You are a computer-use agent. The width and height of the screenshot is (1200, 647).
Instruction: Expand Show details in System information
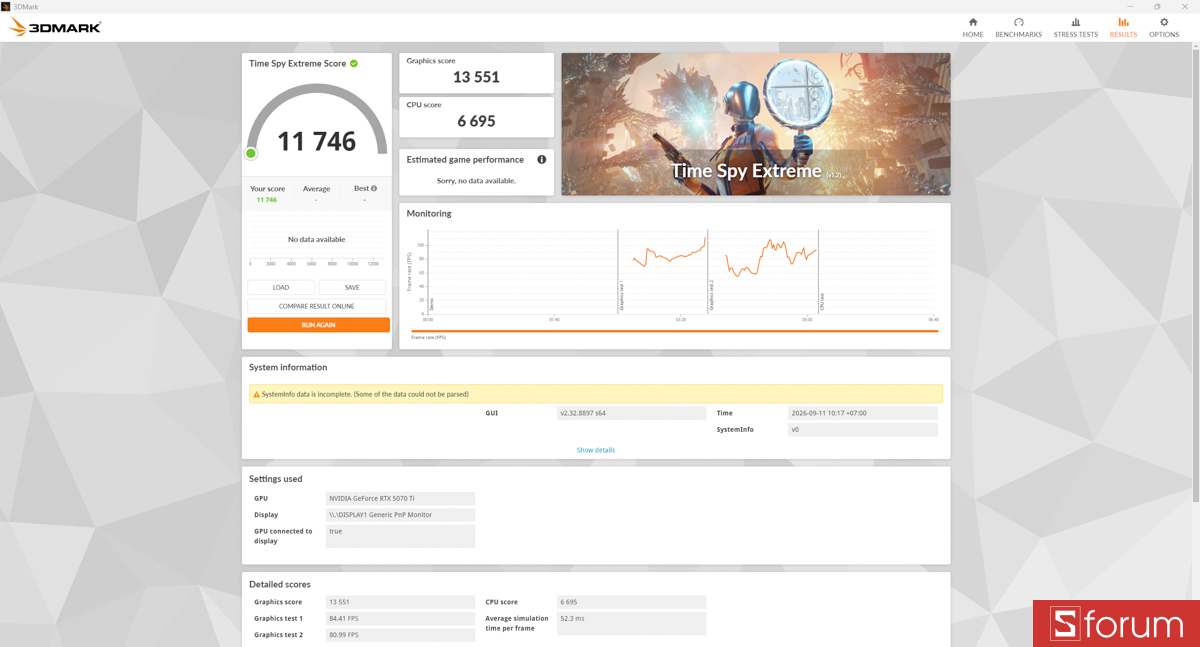(x=596, y=450)
